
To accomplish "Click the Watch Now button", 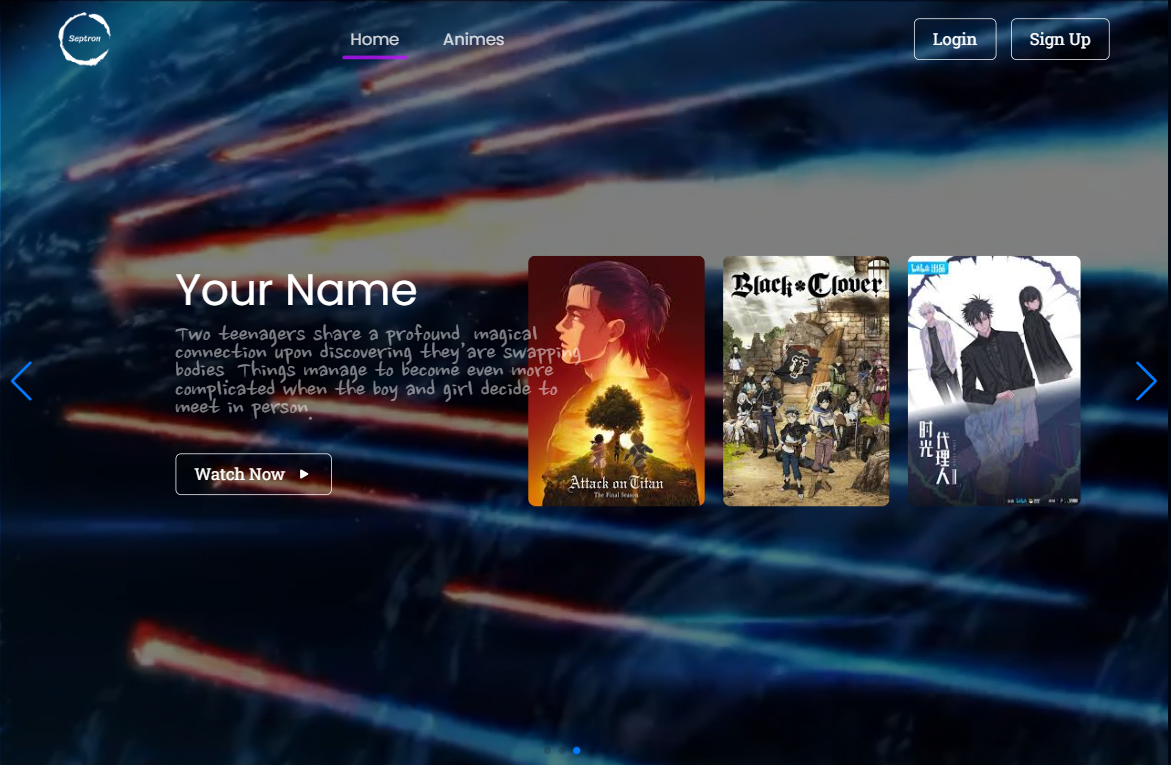I will pyautogui.click(x=253, y=474).
